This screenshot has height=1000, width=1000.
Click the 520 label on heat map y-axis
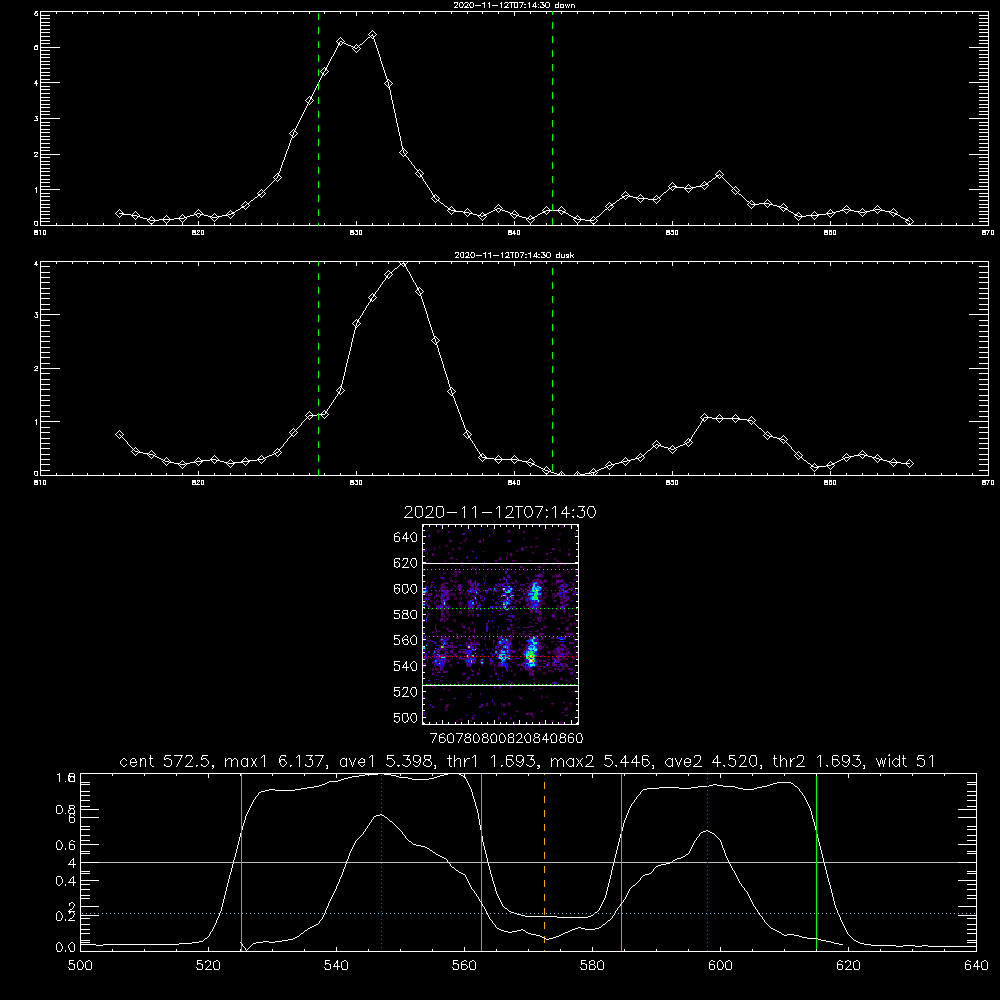click(x=406, y=692)
